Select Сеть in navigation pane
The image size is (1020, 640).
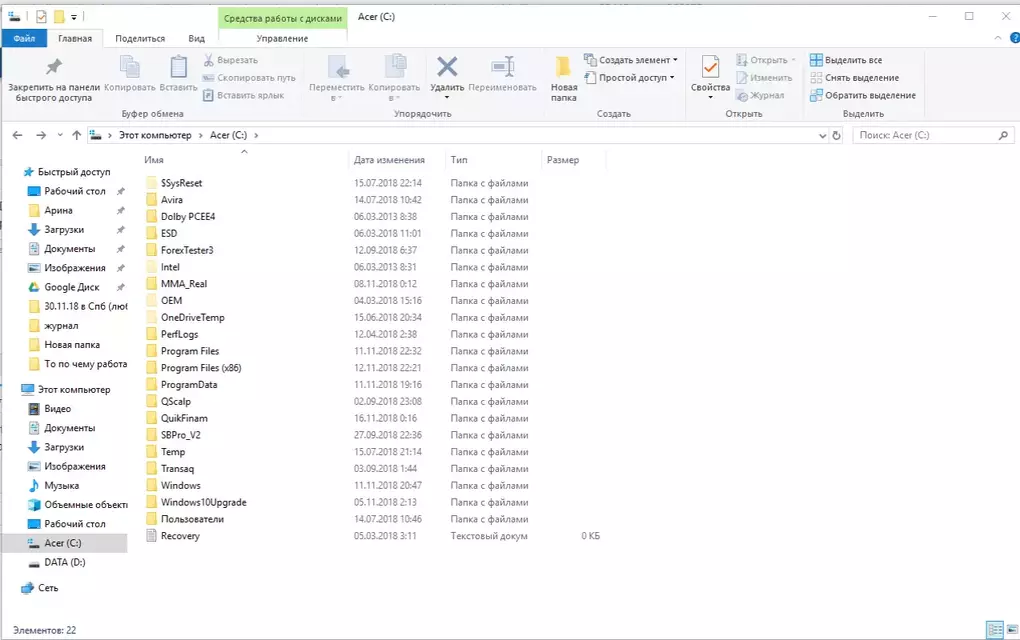click(x=47, y=587)
